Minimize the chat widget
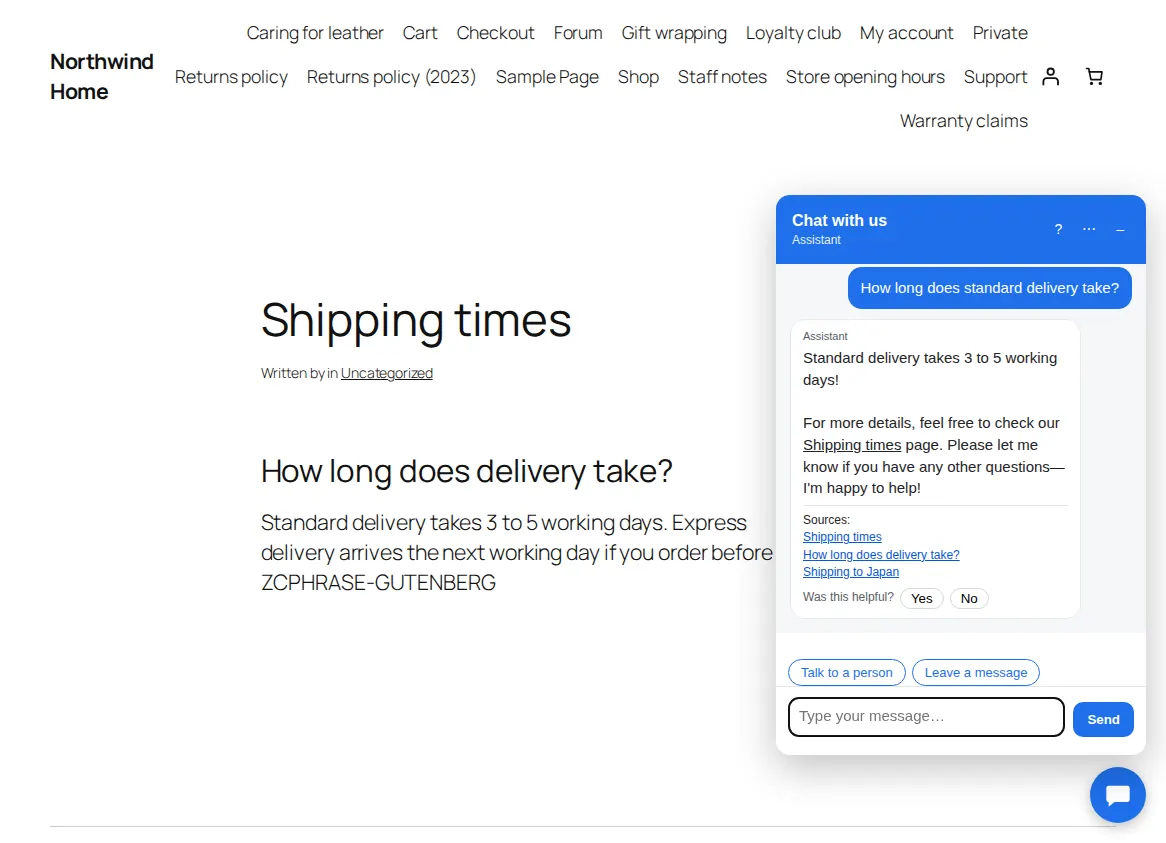Screen dimensions: 1166x843 [x=1120, y=229]
